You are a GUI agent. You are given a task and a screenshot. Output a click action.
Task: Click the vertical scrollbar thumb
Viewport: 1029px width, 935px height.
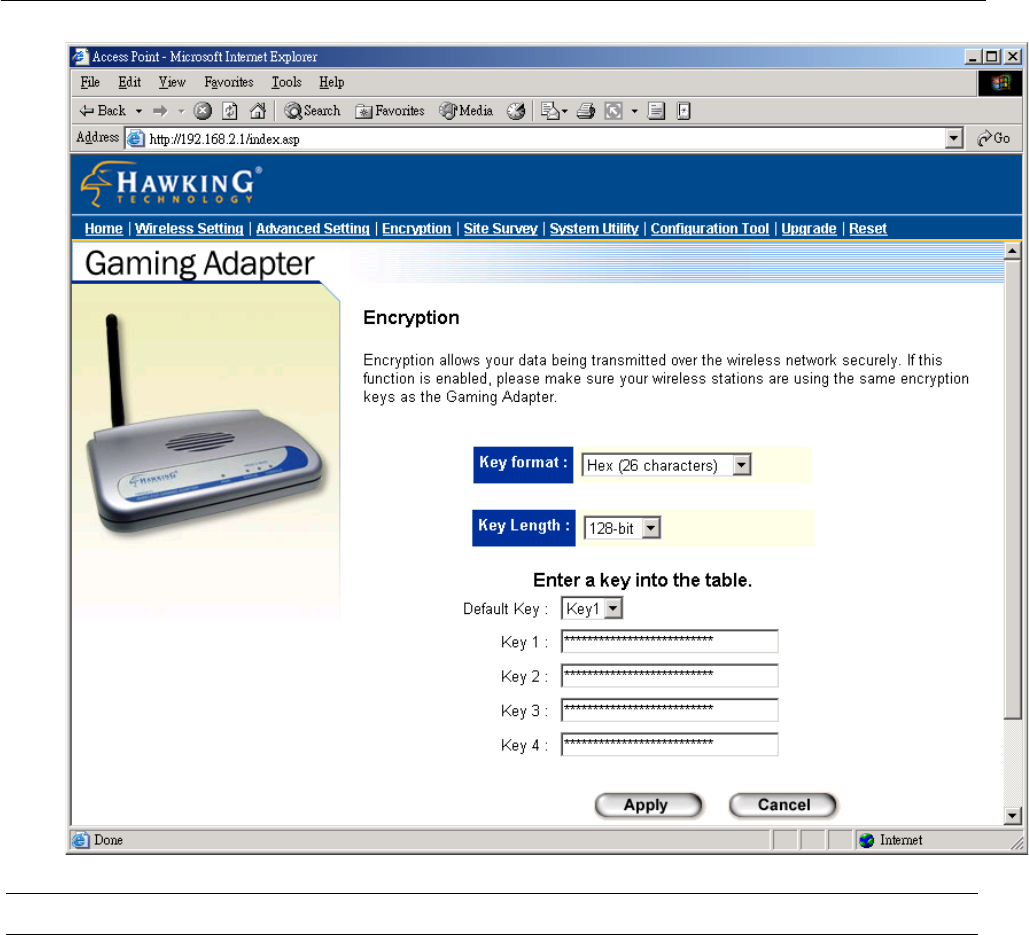[1012, 489]
